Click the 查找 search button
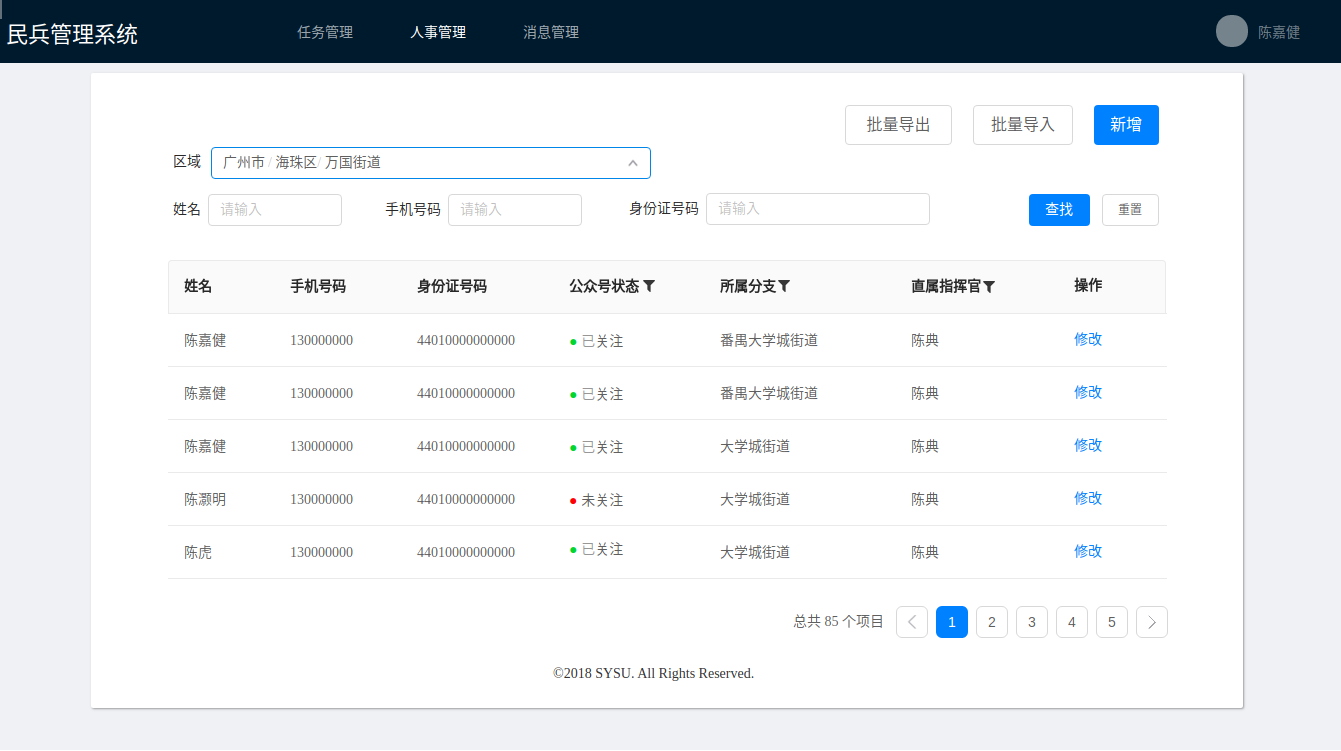 click(x=1059, y=210)
